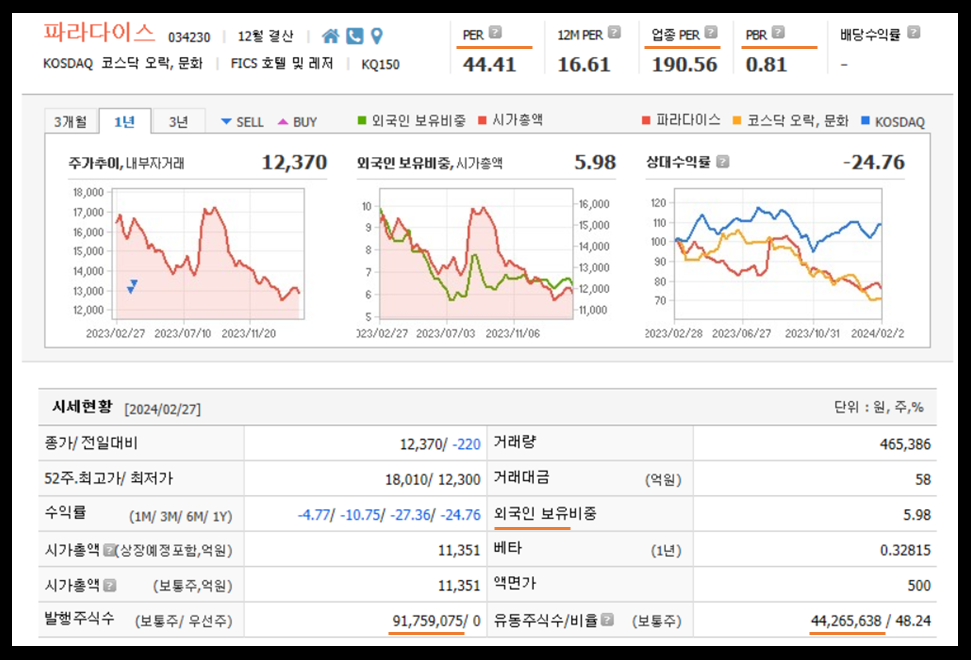
Task: Click the 액면가 value 500
Action: point(919,585)
